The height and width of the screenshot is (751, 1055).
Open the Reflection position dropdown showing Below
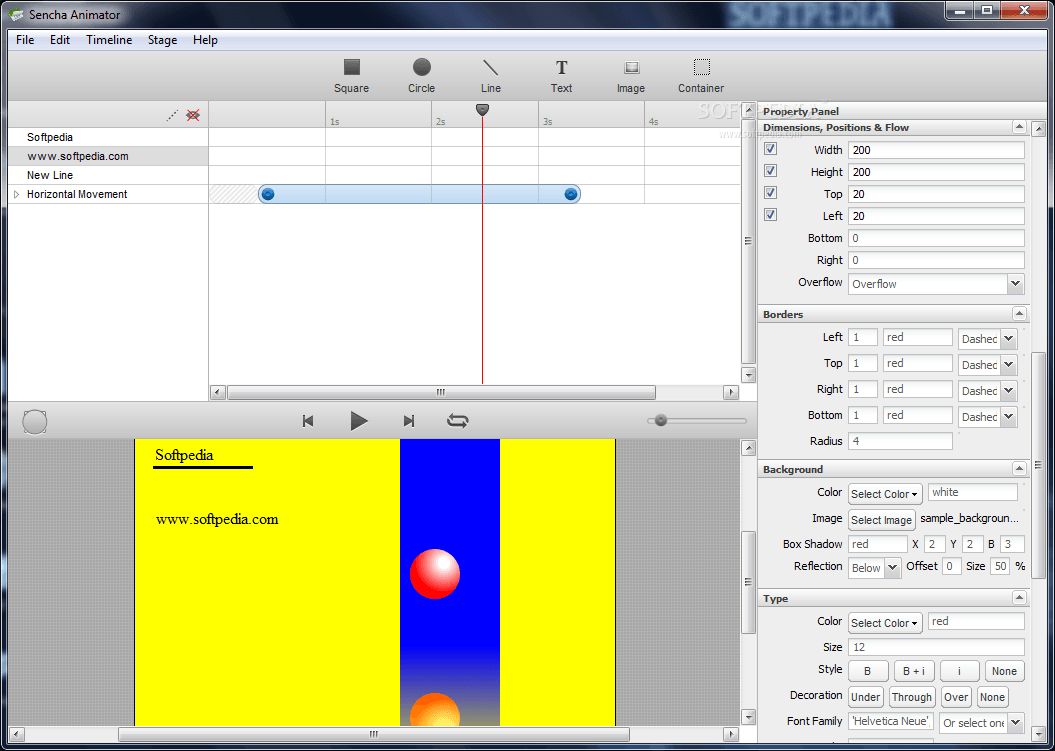874,567
